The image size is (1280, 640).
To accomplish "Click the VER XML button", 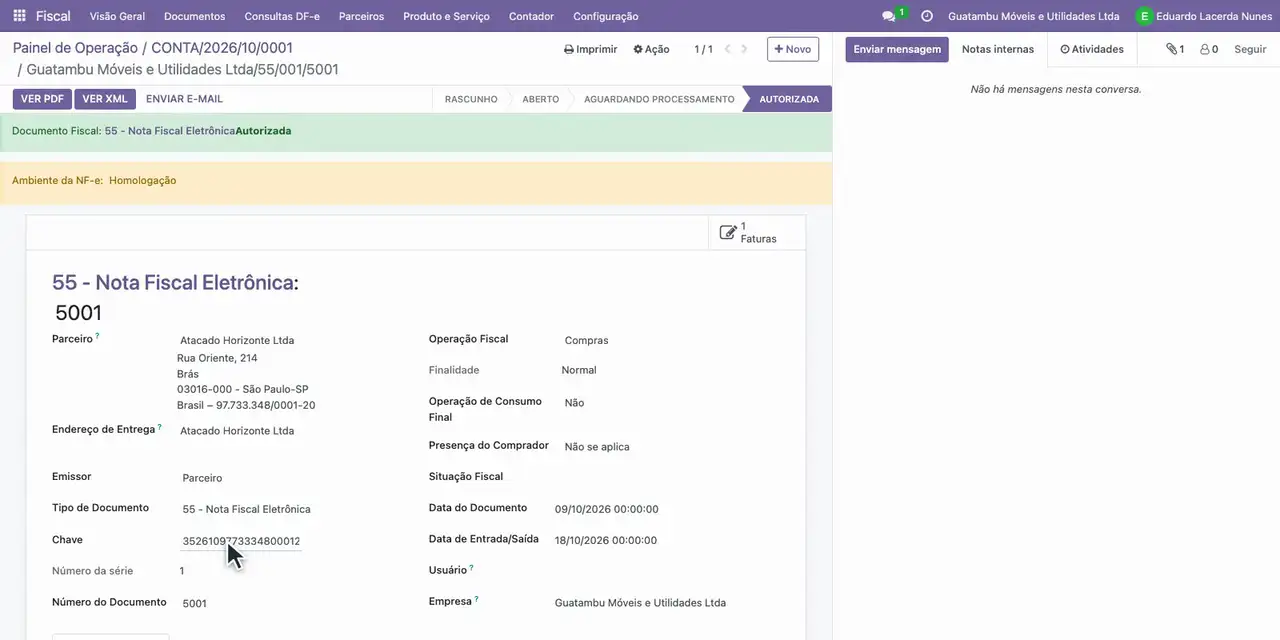I will click(x=105, y=99).
